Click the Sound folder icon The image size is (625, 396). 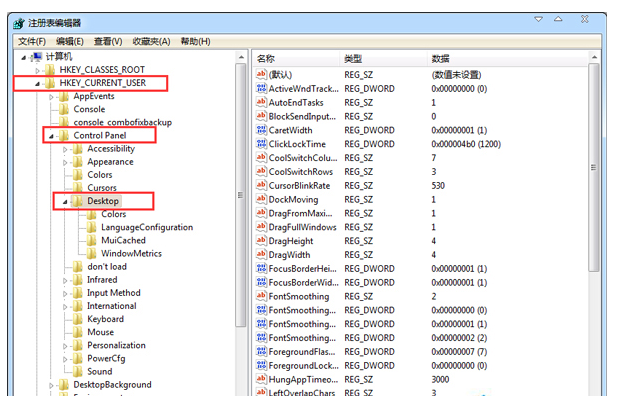[78, 371]
